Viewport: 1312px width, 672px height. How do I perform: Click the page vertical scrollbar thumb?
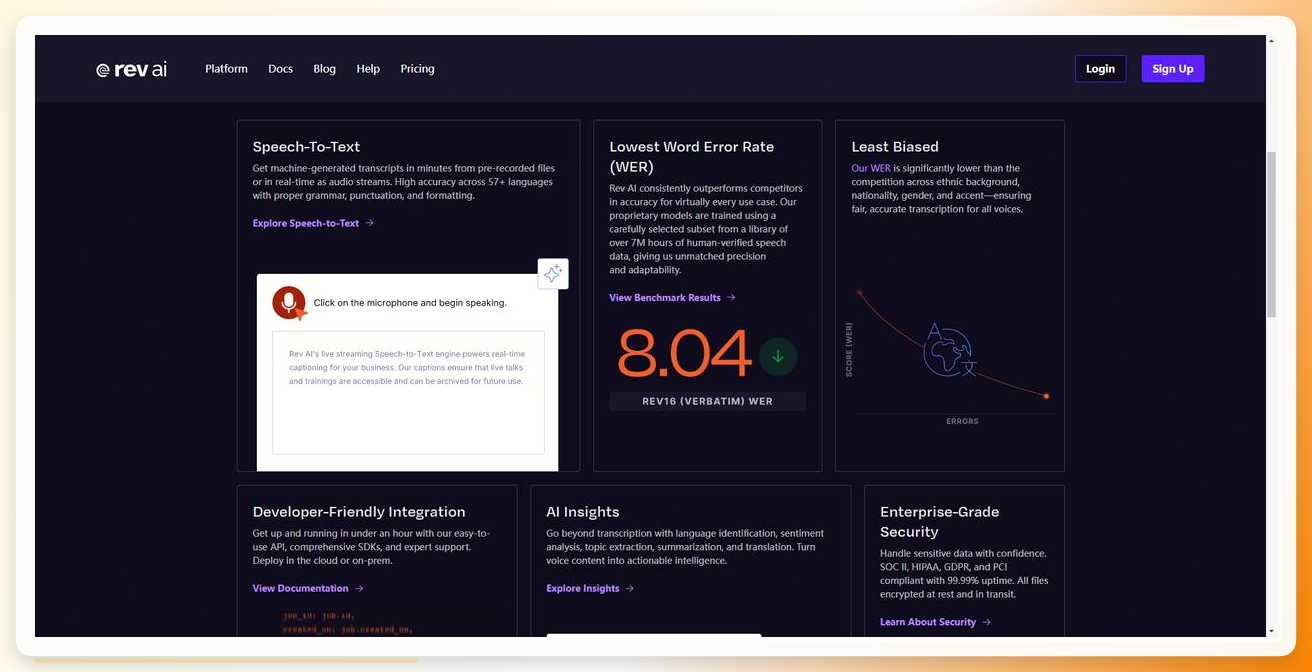(1272, 234)
